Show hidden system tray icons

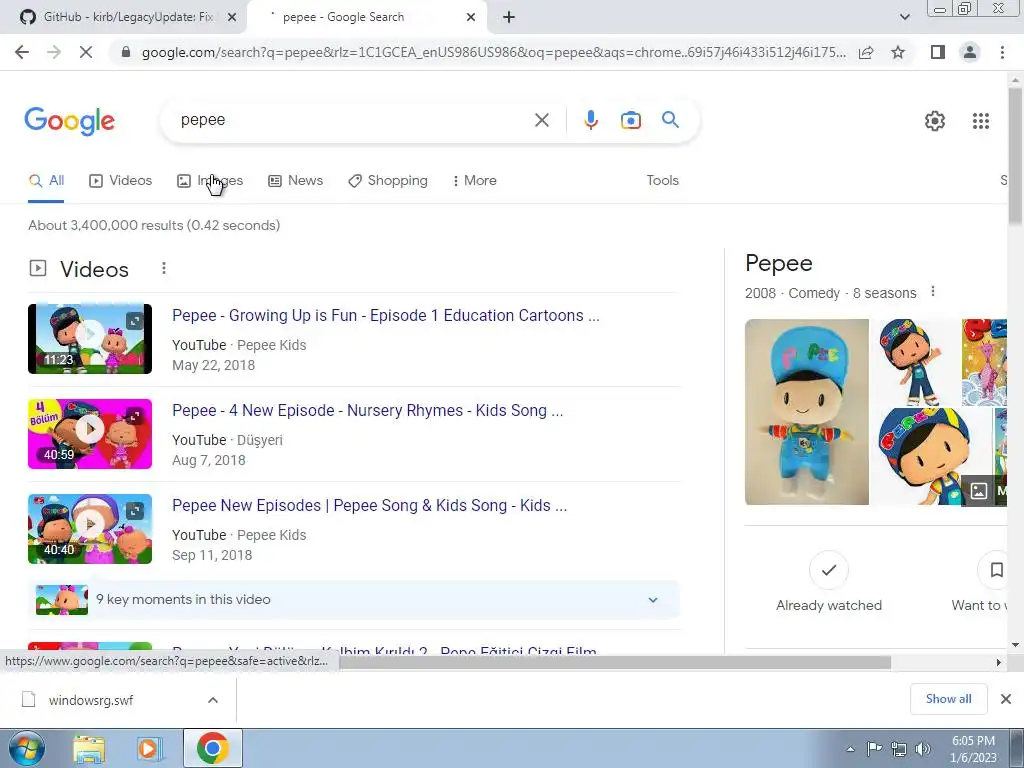pyautogui.click(x=850, y=749)
